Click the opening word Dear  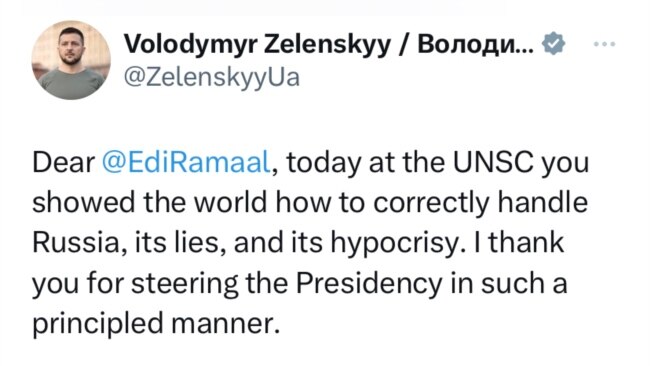tap(63, 162)
